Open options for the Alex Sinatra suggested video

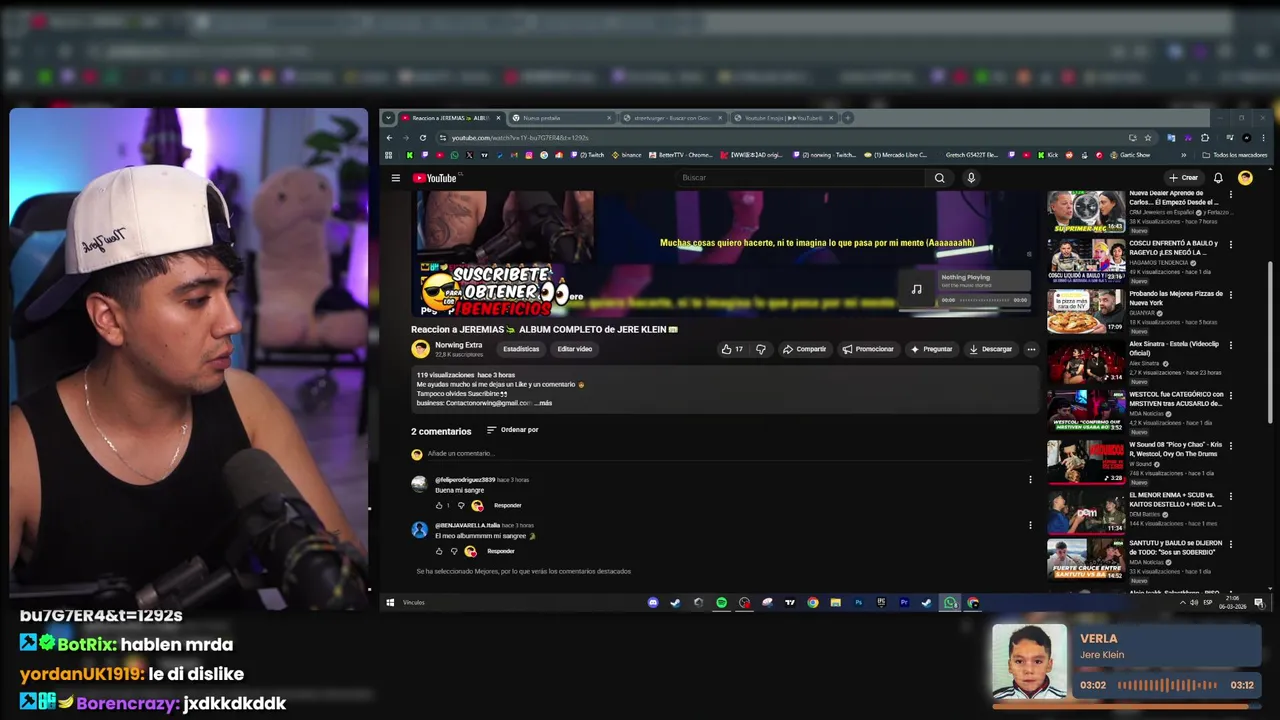(1231, 344)
